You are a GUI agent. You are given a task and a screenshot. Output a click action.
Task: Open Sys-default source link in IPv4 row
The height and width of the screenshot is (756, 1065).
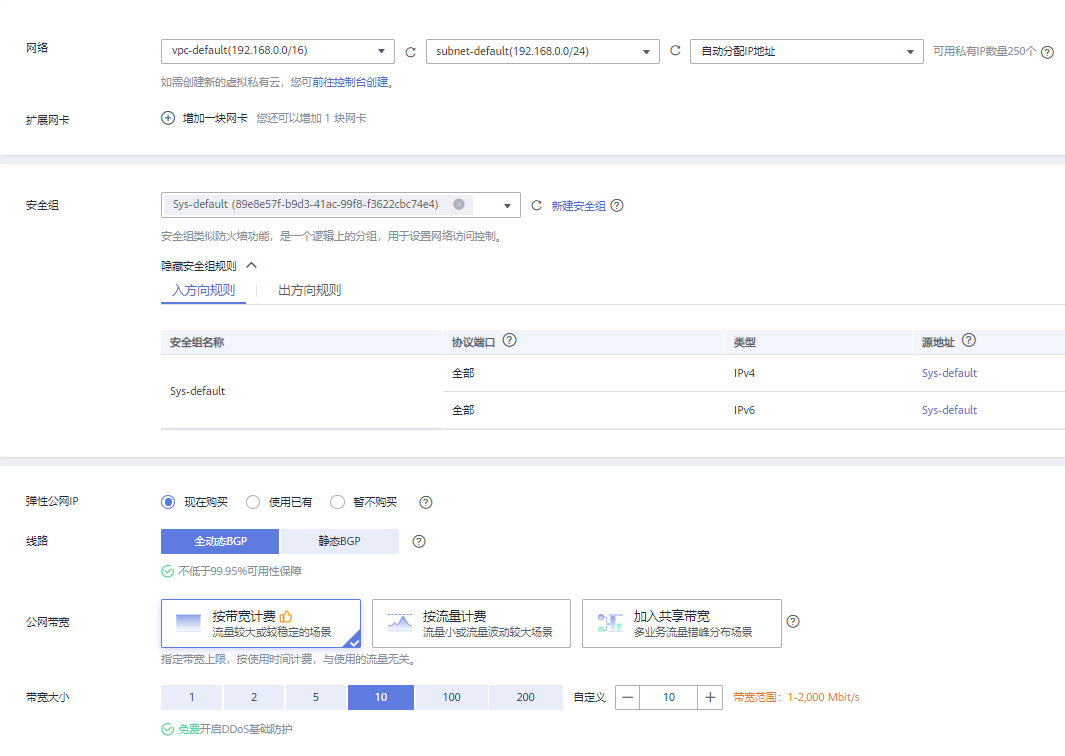[x=949, y=373]
